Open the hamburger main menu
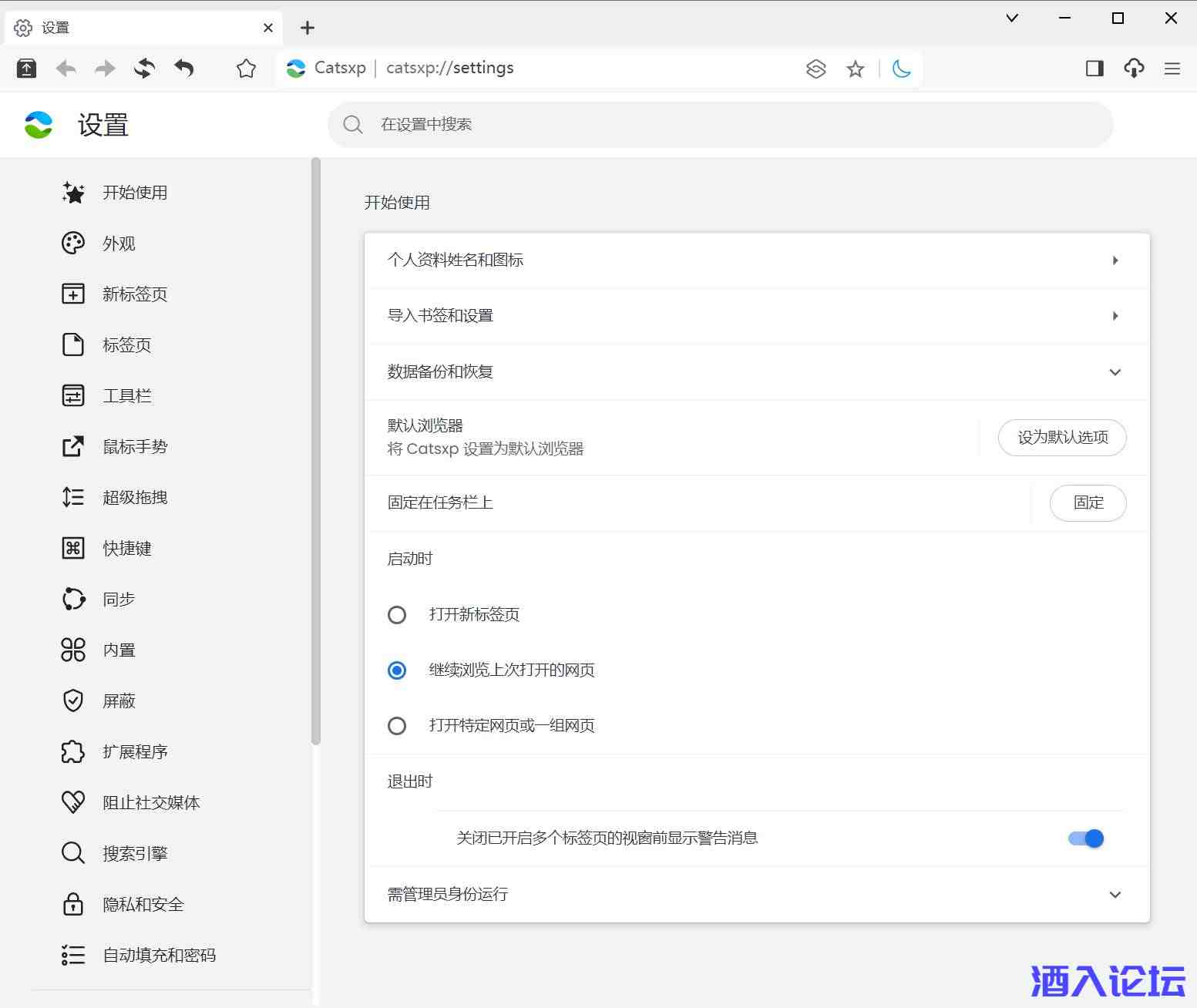This screenshot has width=1197, height=1008. (x=1172, y=69)
